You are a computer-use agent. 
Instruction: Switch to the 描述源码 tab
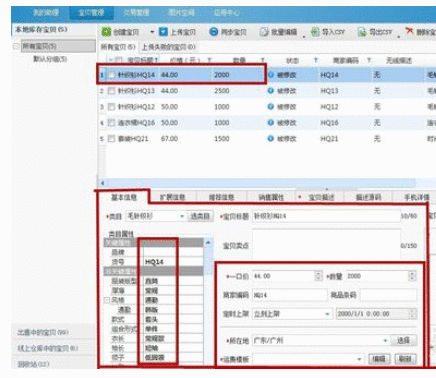pos(368,197)
